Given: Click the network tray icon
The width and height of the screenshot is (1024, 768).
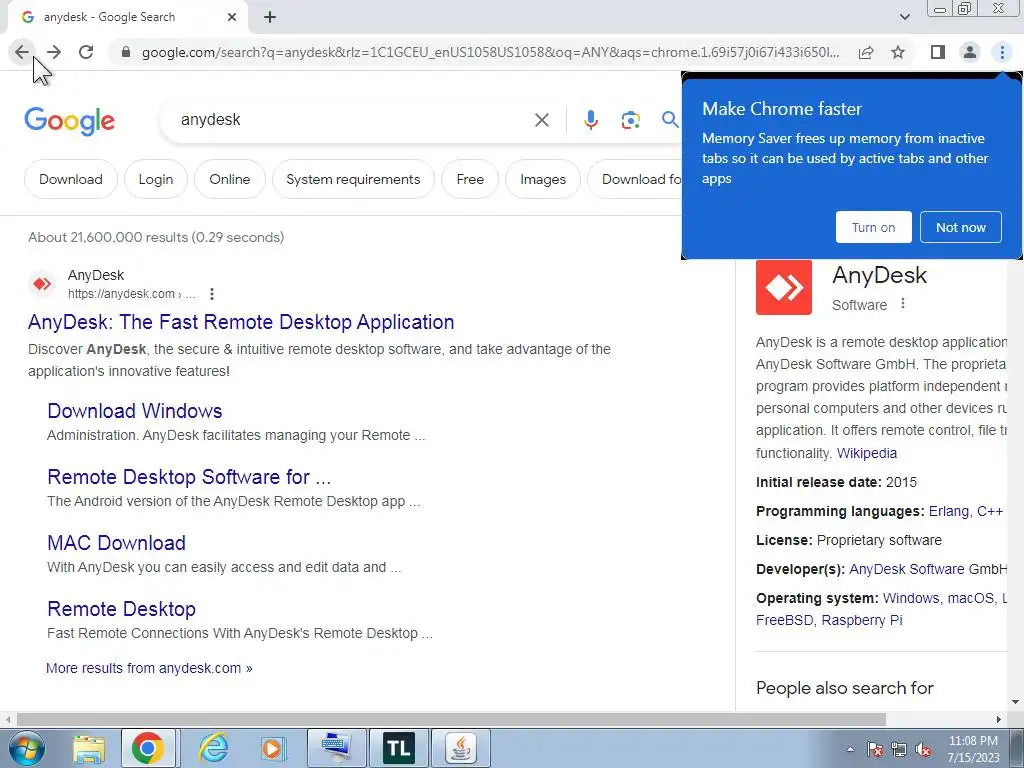Looking at the screenshot, I should tap(899, 750).
